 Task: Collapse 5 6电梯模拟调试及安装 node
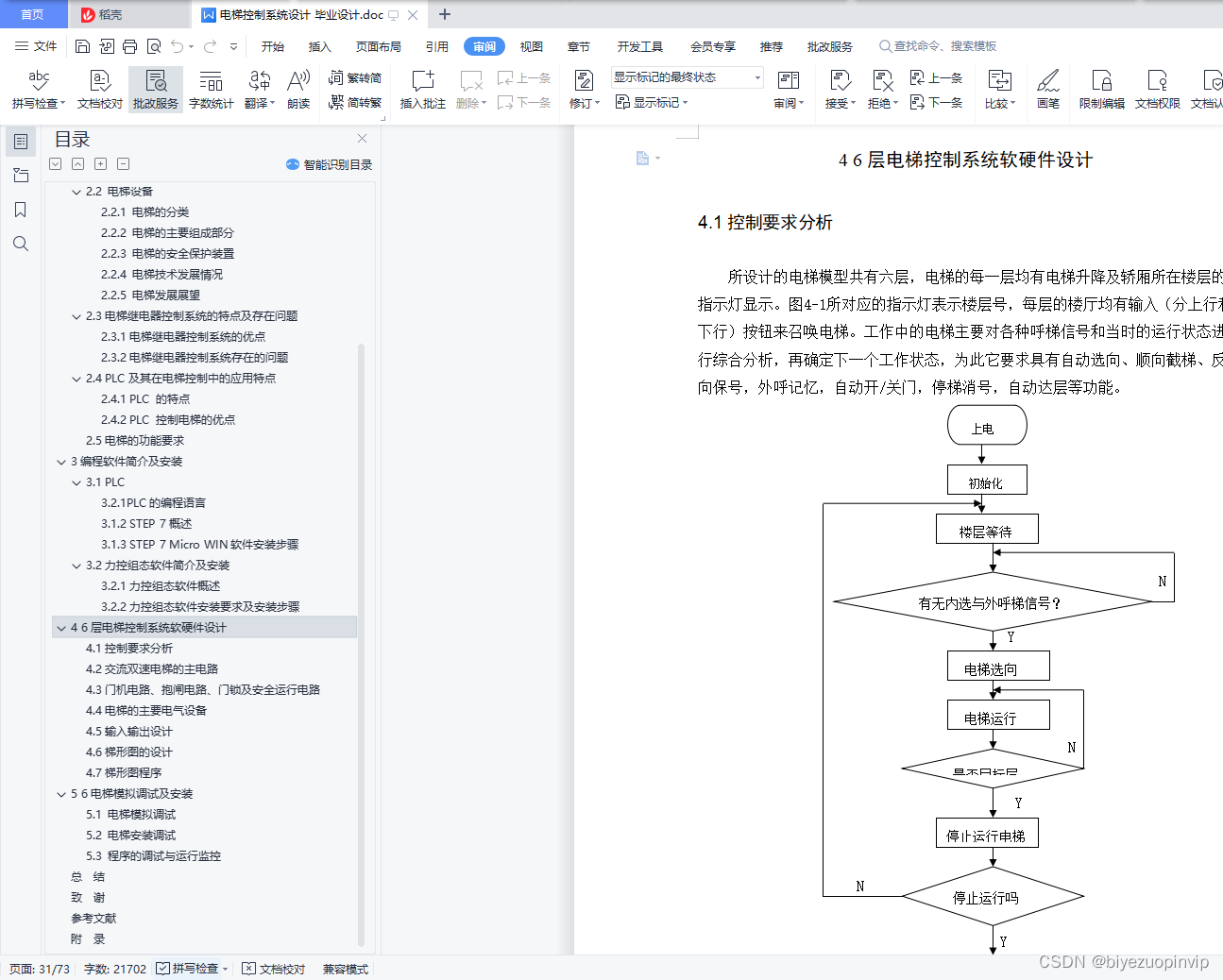click(x=61, y=794)
